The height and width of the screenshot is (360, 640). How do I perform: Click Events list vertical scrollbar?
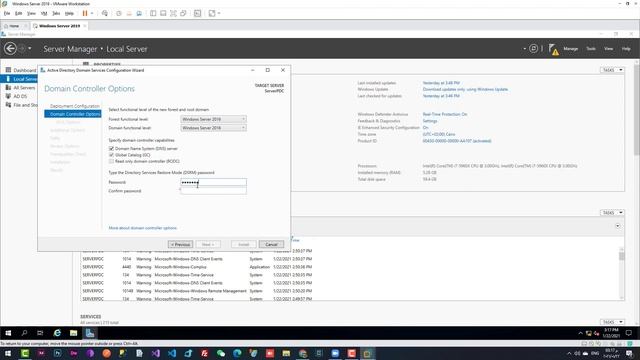click(622, 273)
